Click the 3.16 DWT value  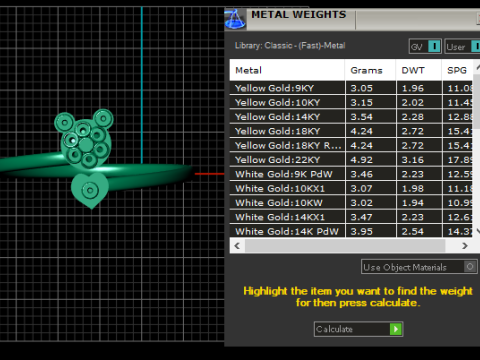413,160
